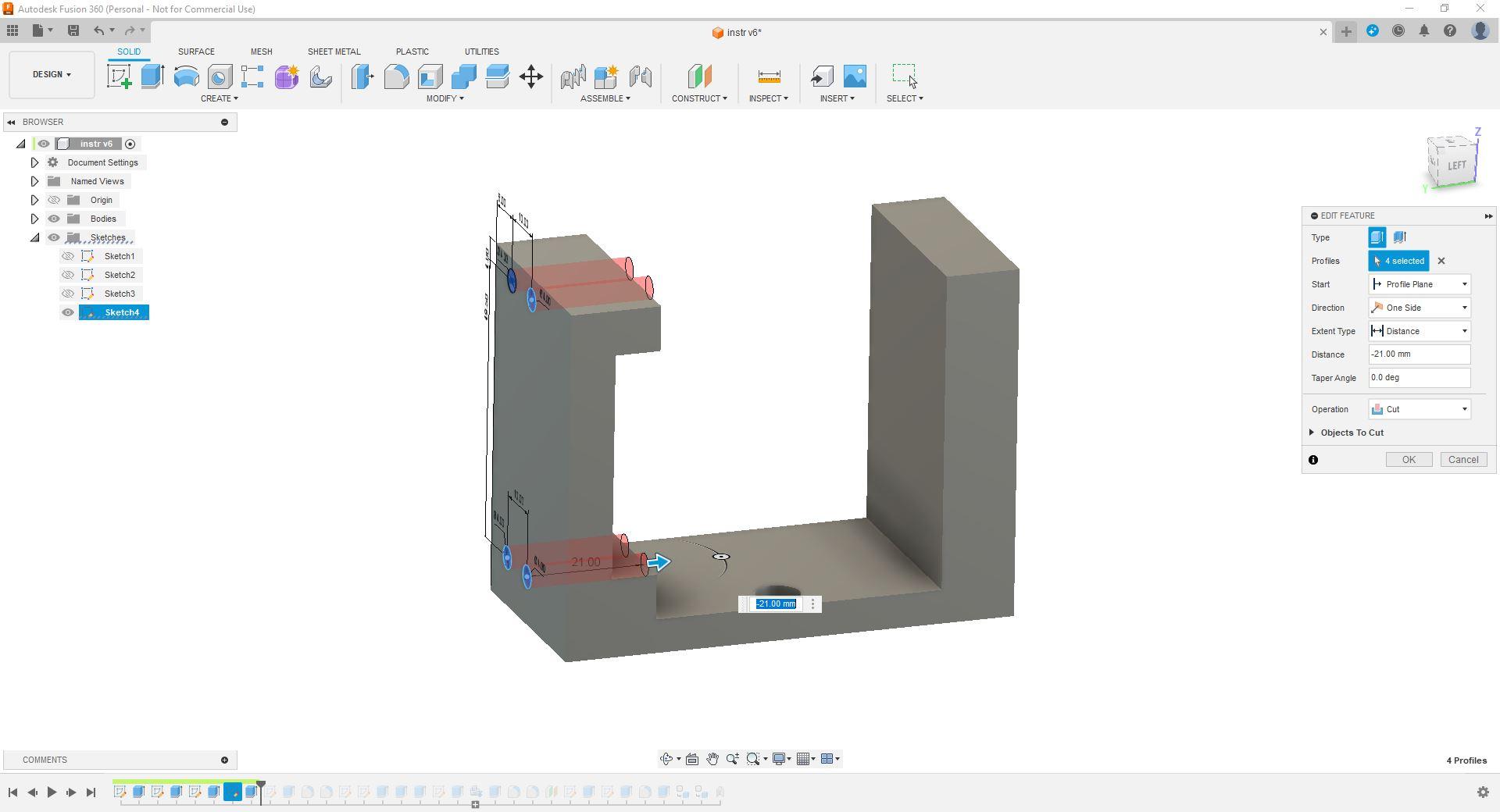This screenshot has width=1500, height=812.
Task: Open timeline settings gear
Action: (x=1483, y=792)
